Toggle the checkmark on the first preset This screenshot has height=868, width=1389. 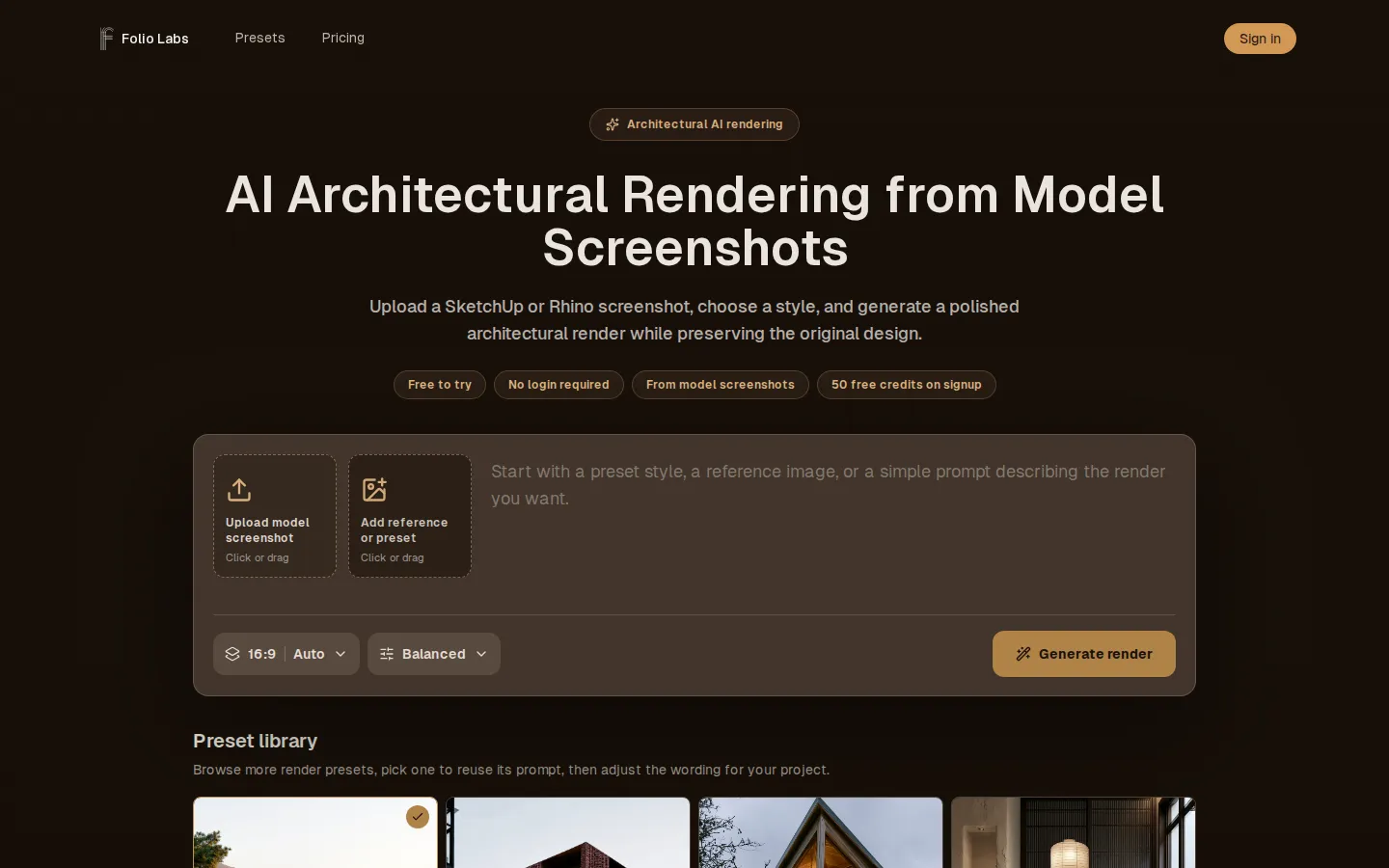418,817
